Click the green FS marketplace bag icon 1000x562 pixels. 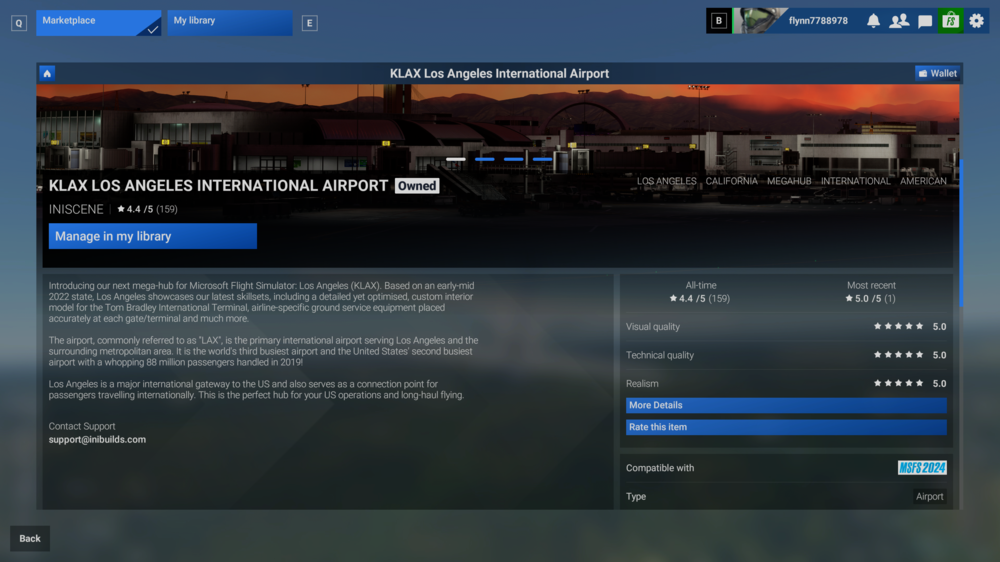click(950, 21)
